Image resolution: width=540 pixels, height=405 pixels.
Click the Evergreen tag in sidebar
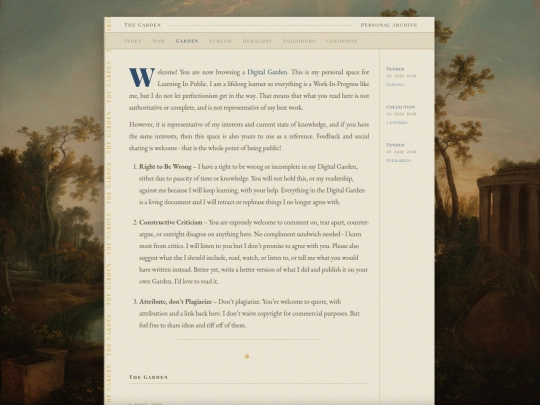point(398,161)
